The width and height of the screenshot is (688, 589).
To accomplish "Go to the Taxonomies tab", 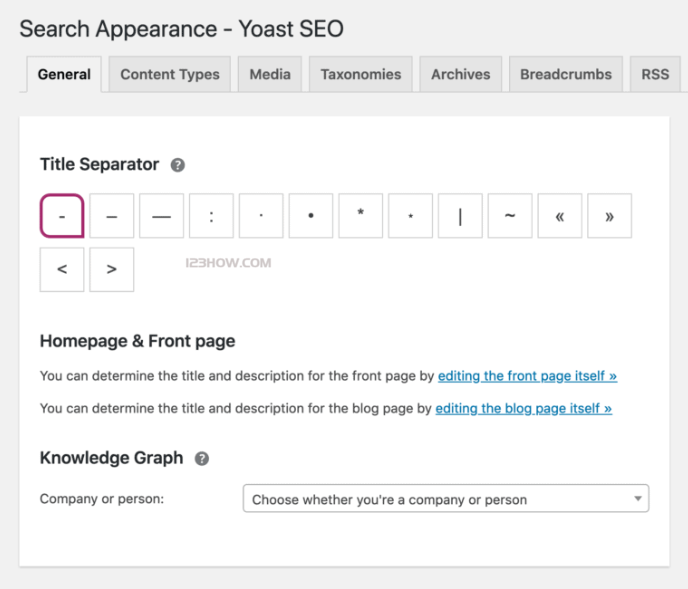I will [361, 74].
